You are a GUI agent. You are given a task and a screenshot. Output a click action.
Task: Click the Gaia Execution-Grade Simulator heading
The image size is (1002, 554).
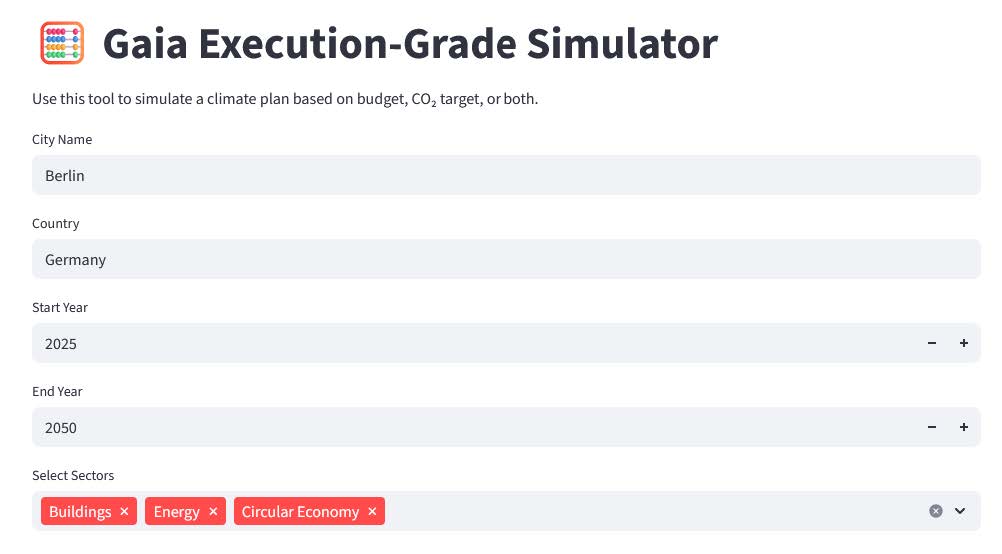(x=410, y=44)
